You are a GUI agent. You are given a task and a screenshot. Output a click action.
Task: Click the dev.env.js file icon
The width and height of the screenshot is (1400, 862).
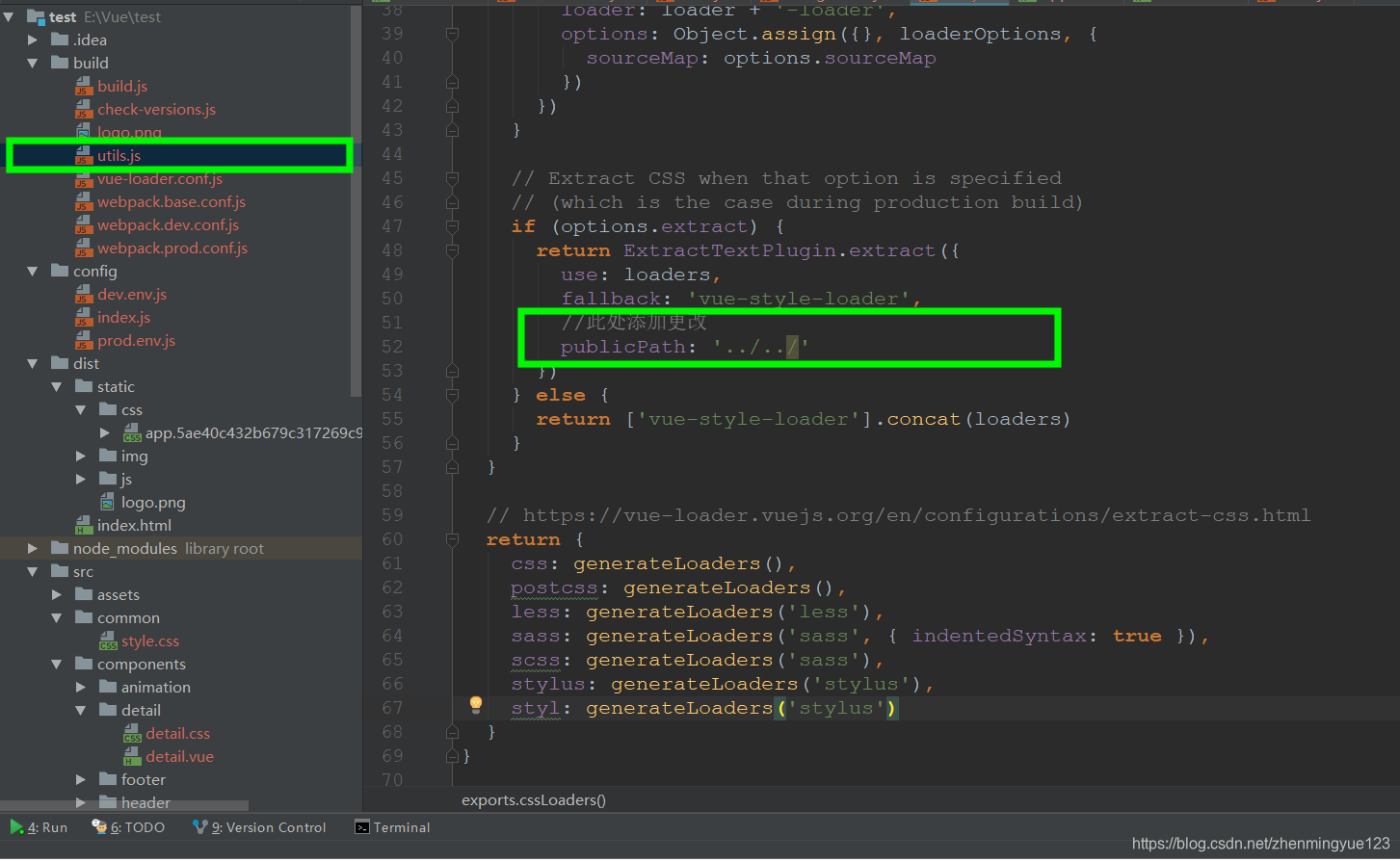point(84,295)
